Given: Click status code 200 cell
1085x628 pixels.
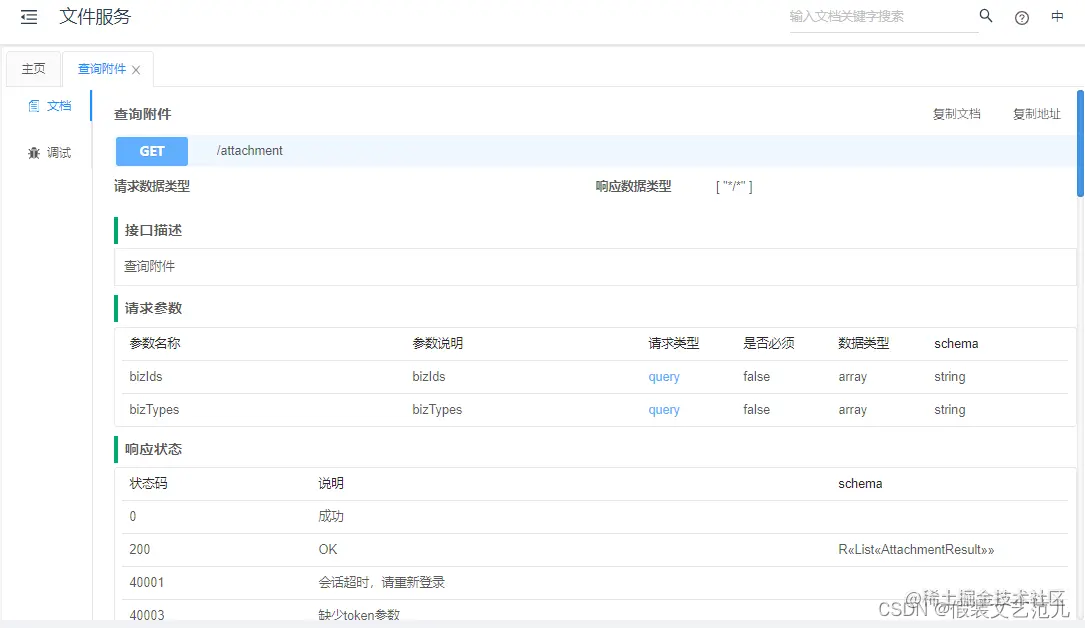Looking at the screenshot, I should coord(140,550).
